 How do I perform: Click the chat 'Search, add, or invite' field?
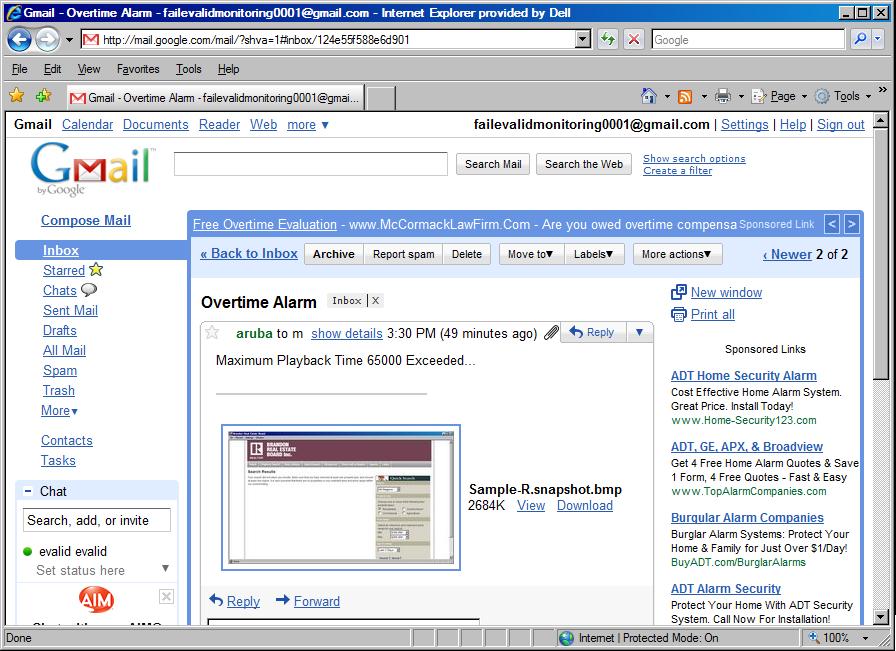click(97, 520)
